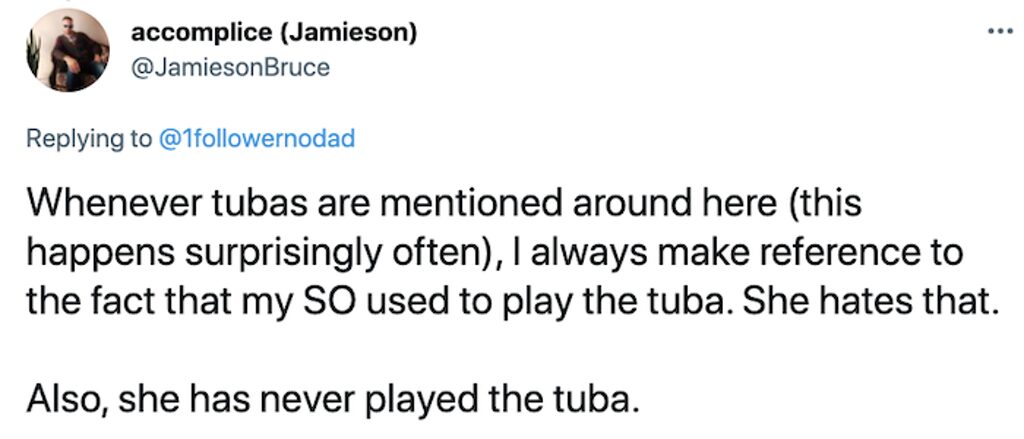Click the abbreviation 'SO' in the tweet

pos(336,301)
